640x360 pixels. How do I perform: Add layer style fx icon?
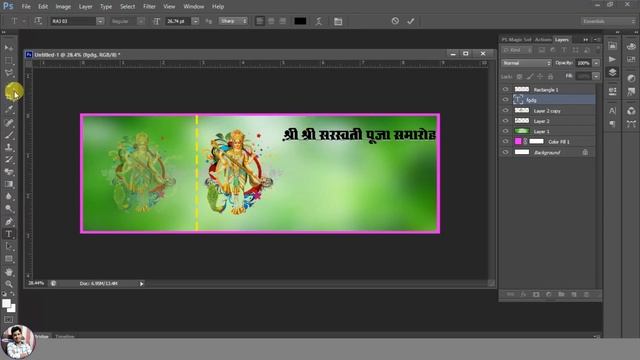(523, 294)
